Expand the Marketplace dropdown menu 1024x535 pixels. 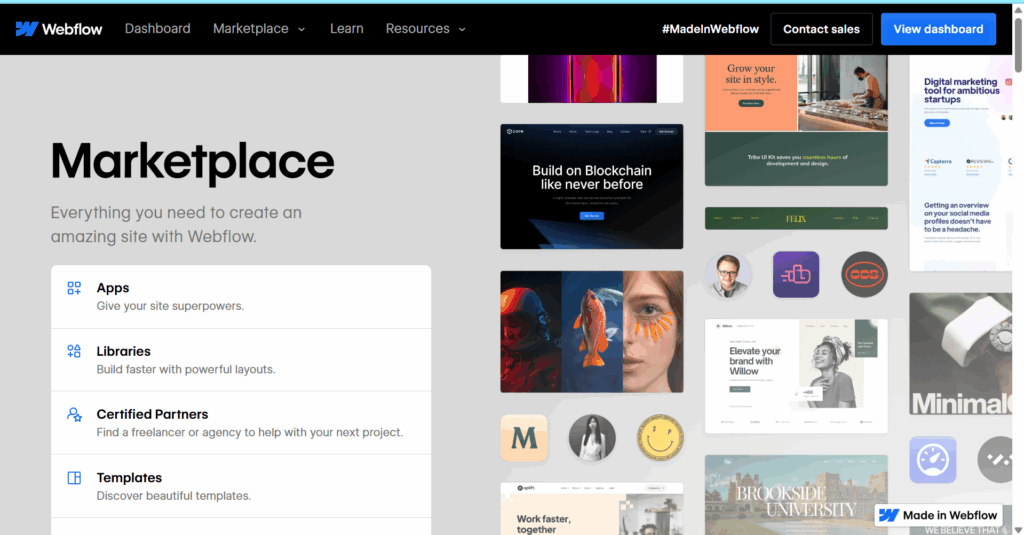[x=259, y=29]
